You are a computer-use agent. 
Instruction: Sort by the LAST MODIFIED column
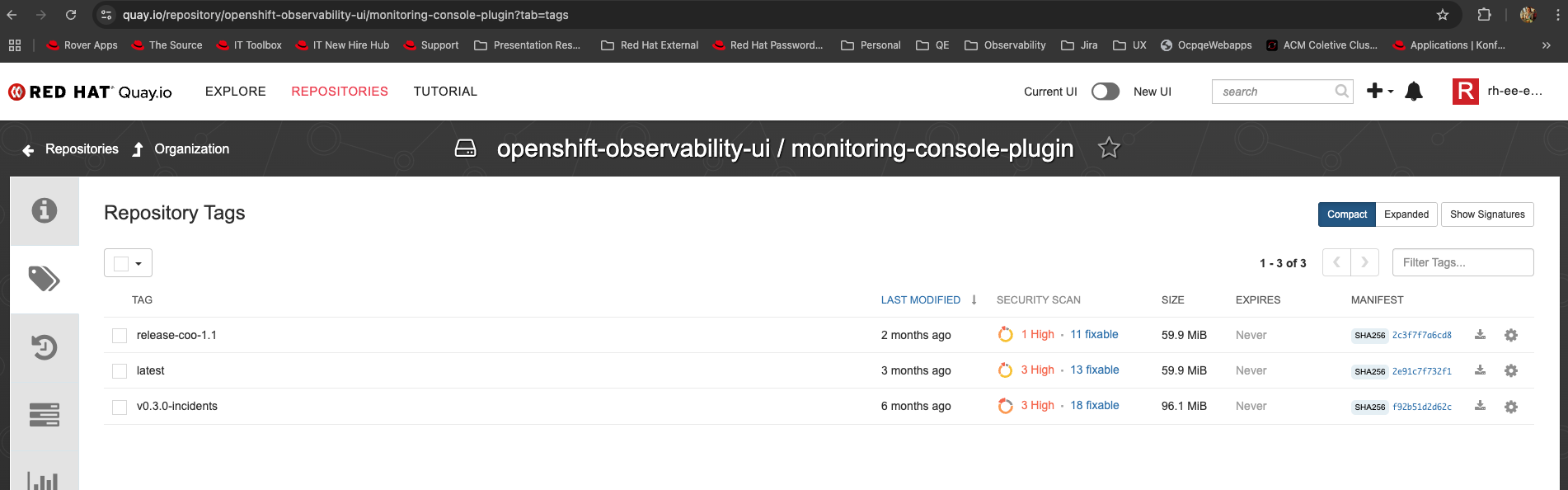(x=920, y=300)
